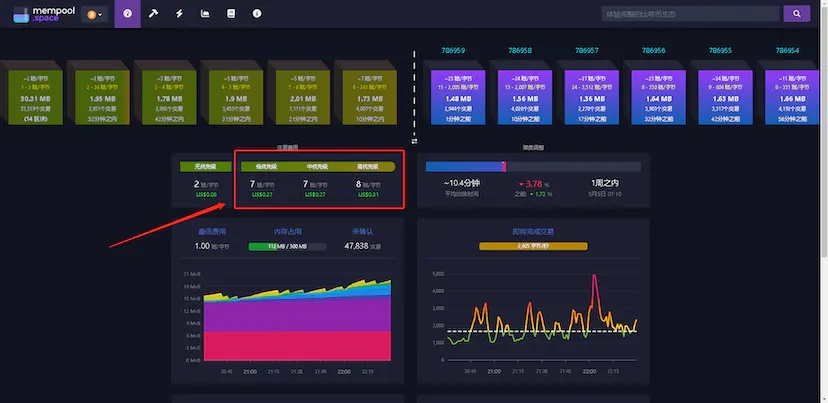Click the 2,605 bytes/sec incoming transactions bar

tap(531, 246)
